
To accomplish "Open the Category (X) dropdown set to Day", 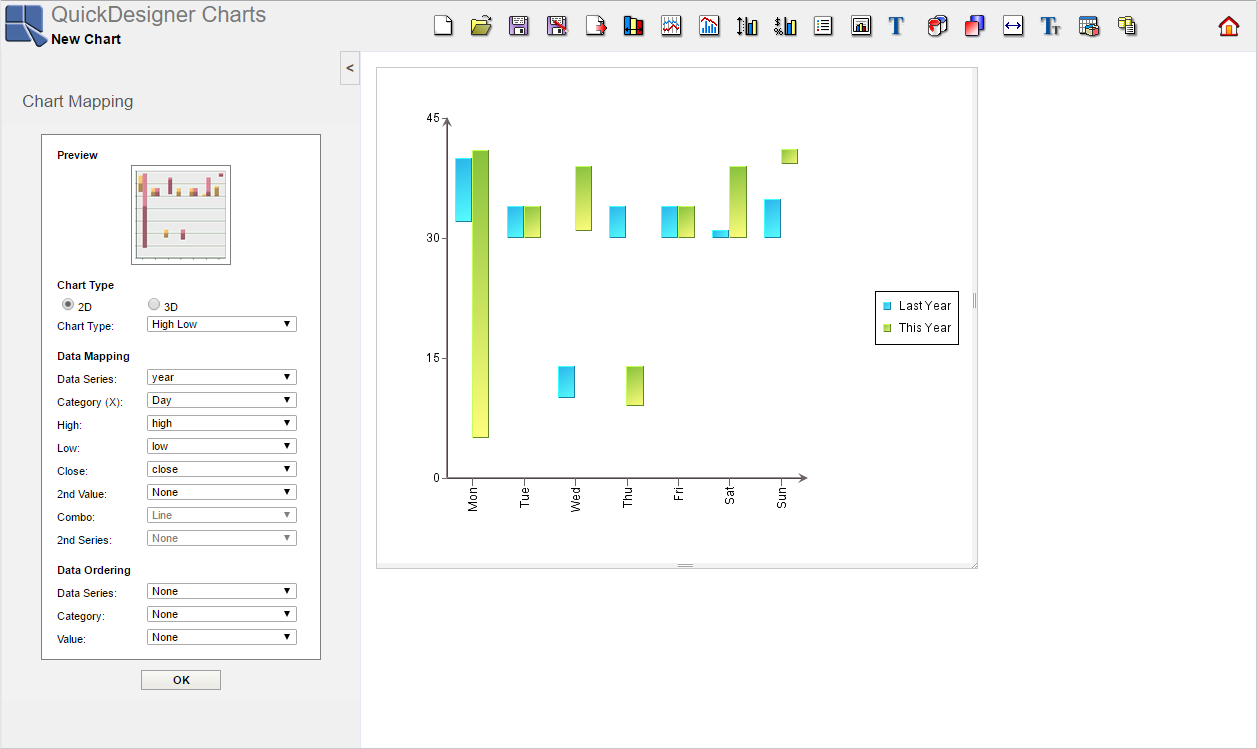I will (x=222, y=401).
